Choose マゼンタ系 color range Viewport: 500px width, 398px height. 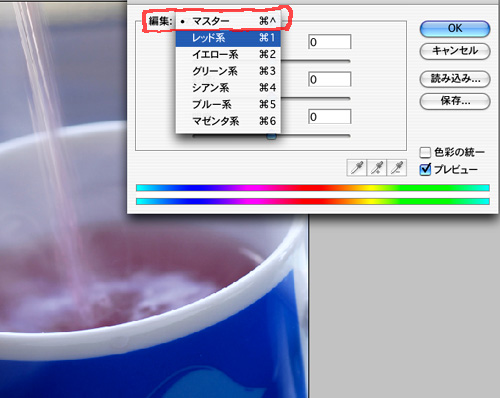[228, 121]
